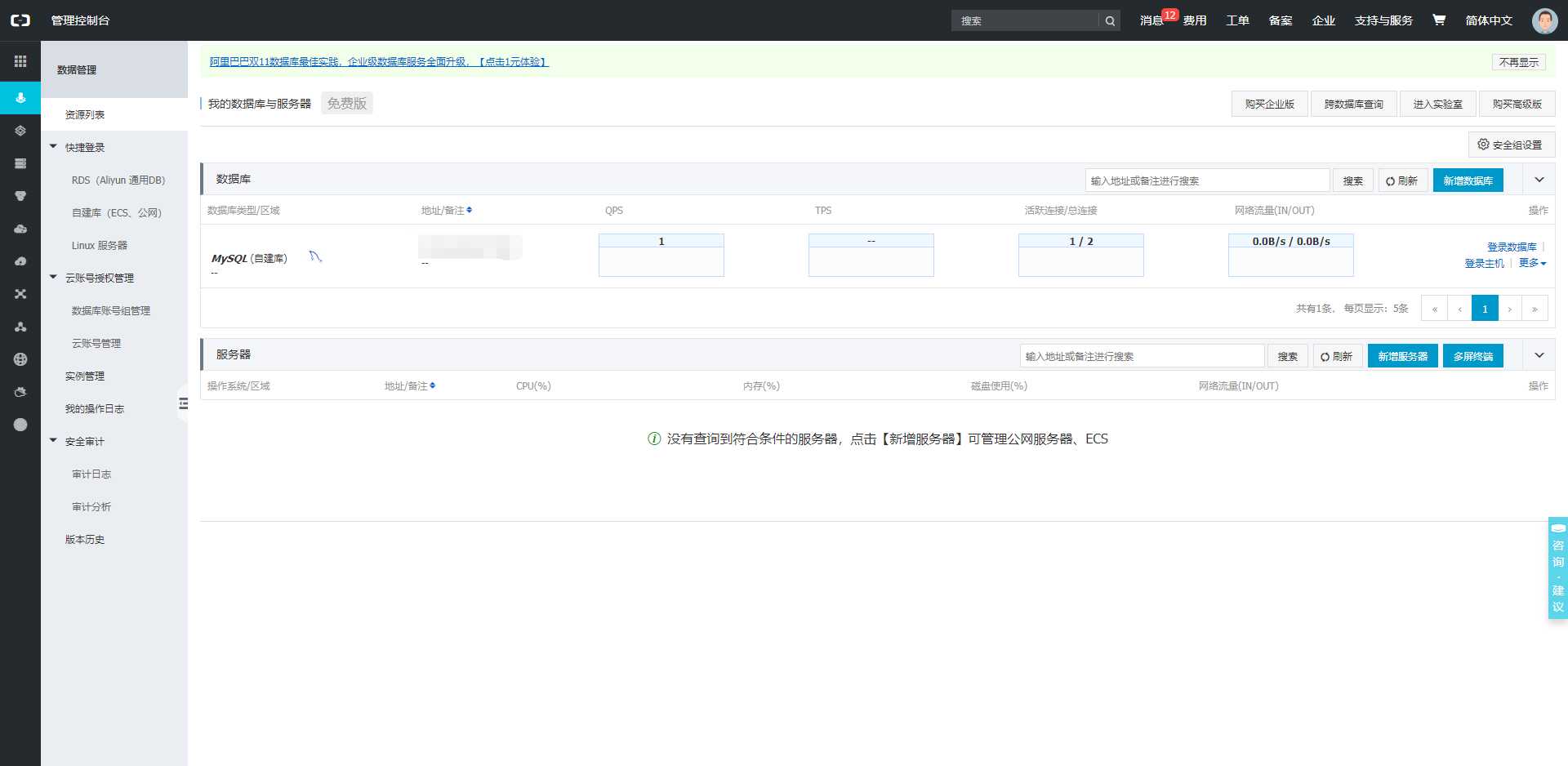Click the server stack sidebar icon

click(20, 163)
